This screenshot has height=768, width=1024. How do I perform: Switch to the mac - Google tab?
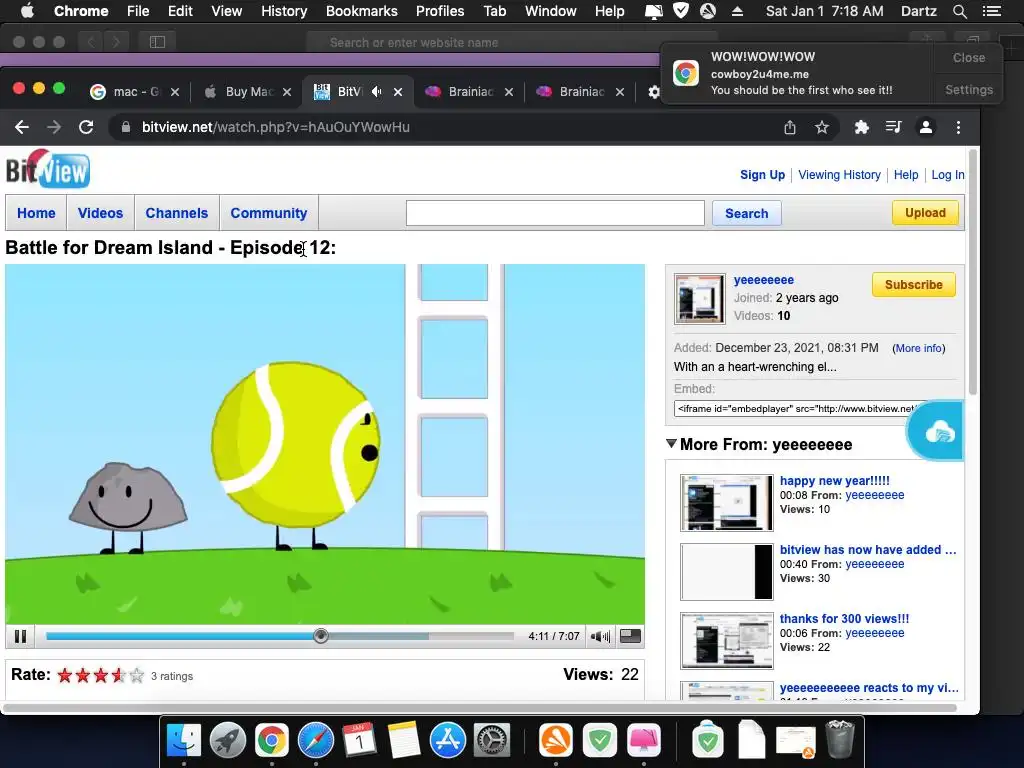coord(135,92)
